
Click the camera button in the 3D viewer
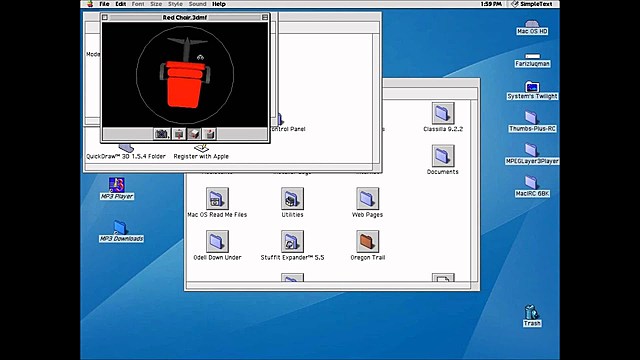coord(162,134)
